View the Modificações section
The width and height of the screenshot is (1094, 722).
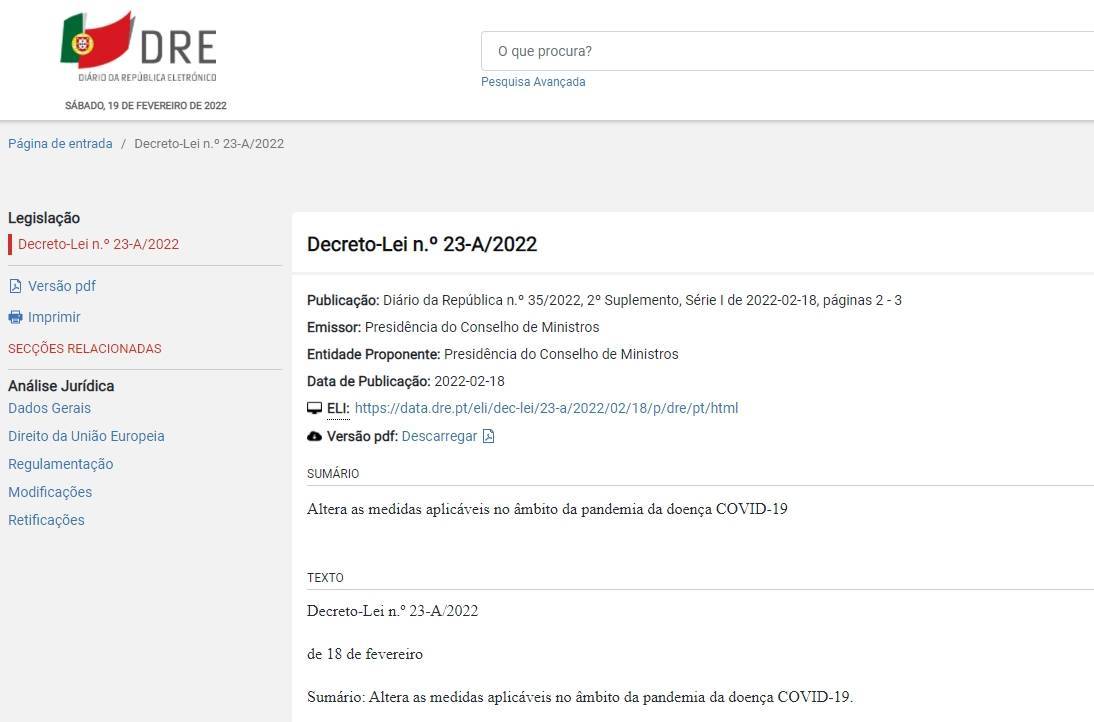tap(50, 492)
